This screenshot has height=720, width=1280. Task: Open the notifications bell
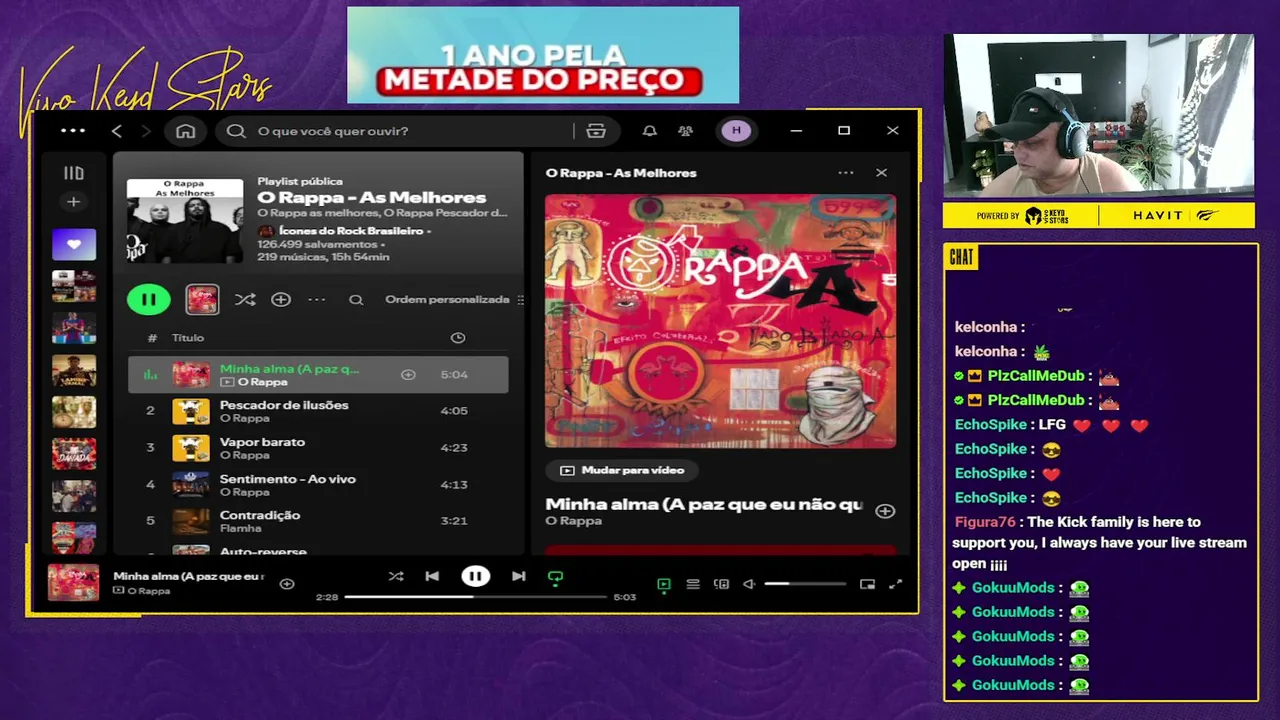click(650, 131)
